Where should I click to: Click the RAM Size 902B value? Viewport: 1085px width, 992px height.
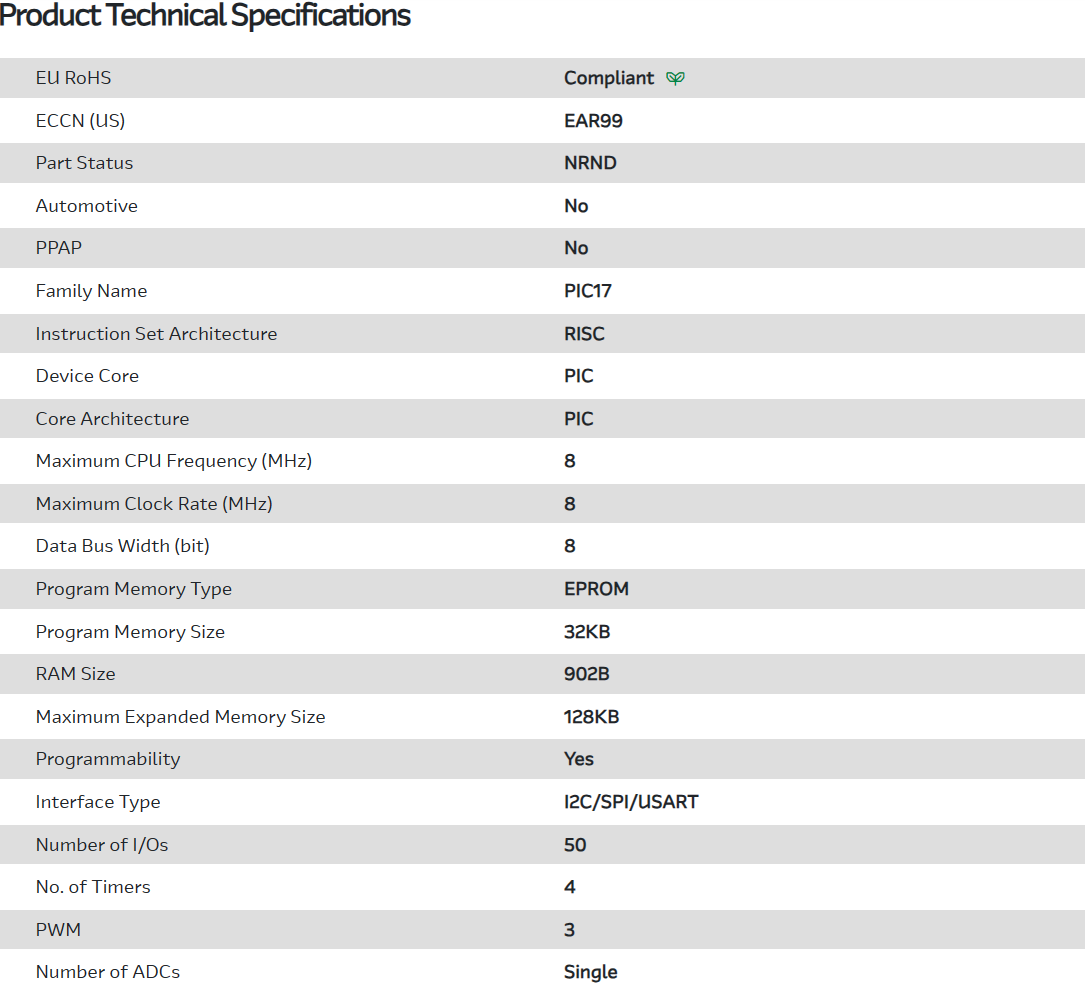586,674
